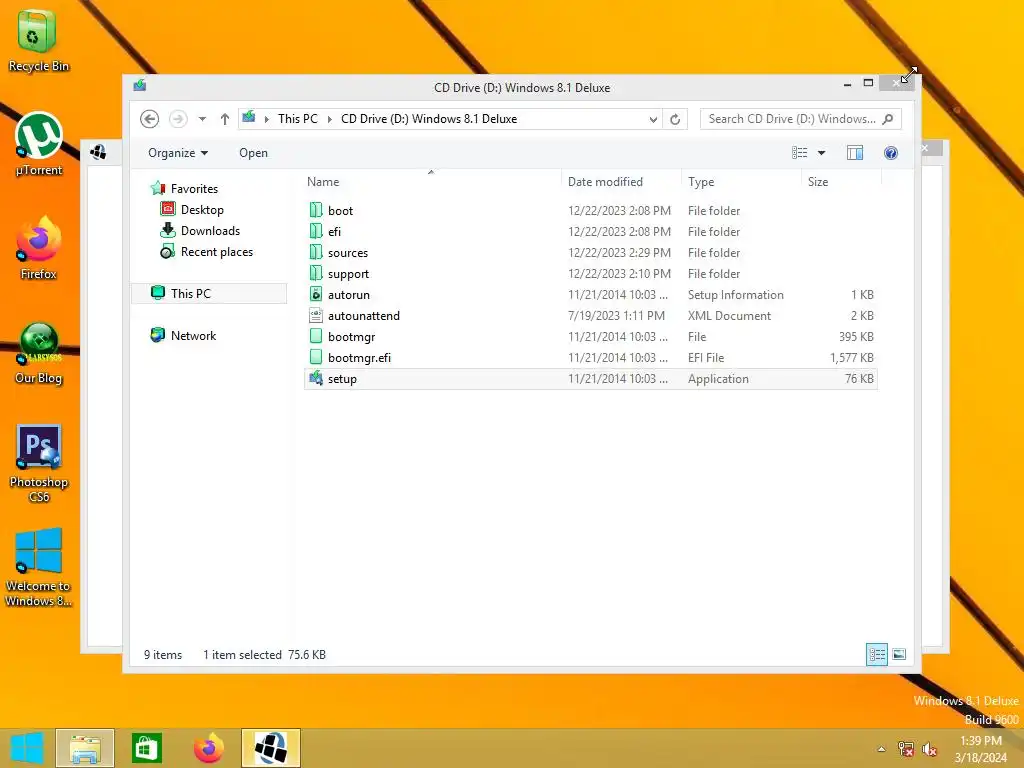
Task: Click the muted volume tray icon
Action: 929,749
